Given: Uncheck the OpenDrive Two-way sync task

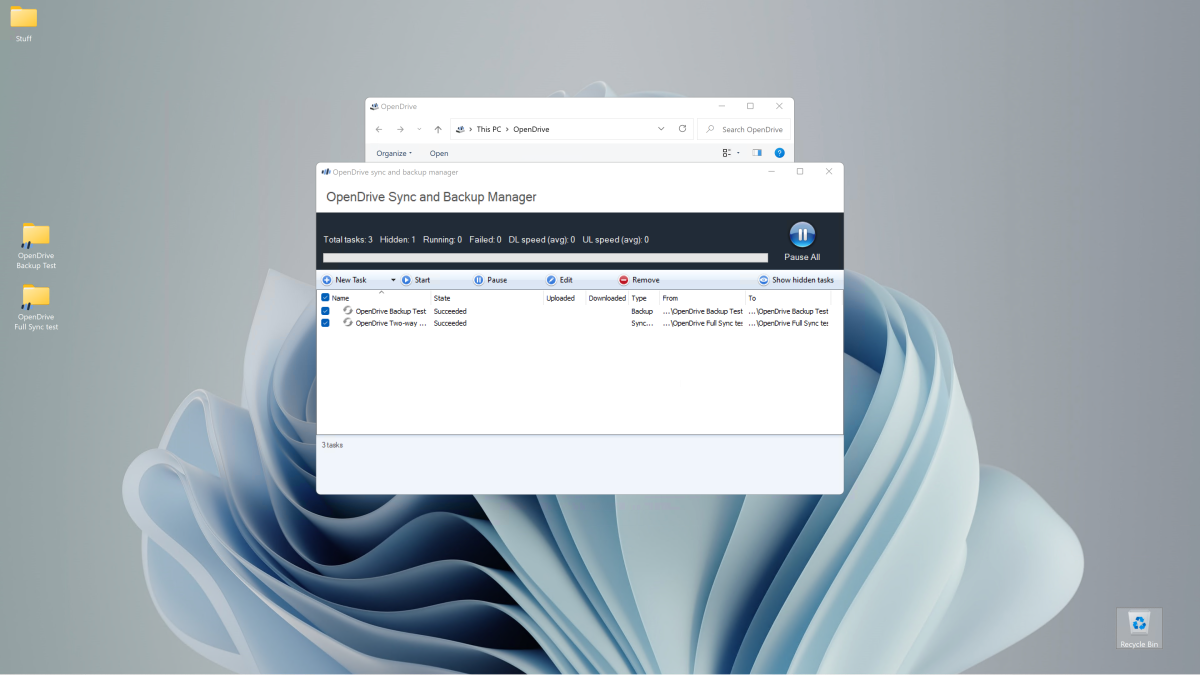Looking at the screenshot, I should 325,323.
